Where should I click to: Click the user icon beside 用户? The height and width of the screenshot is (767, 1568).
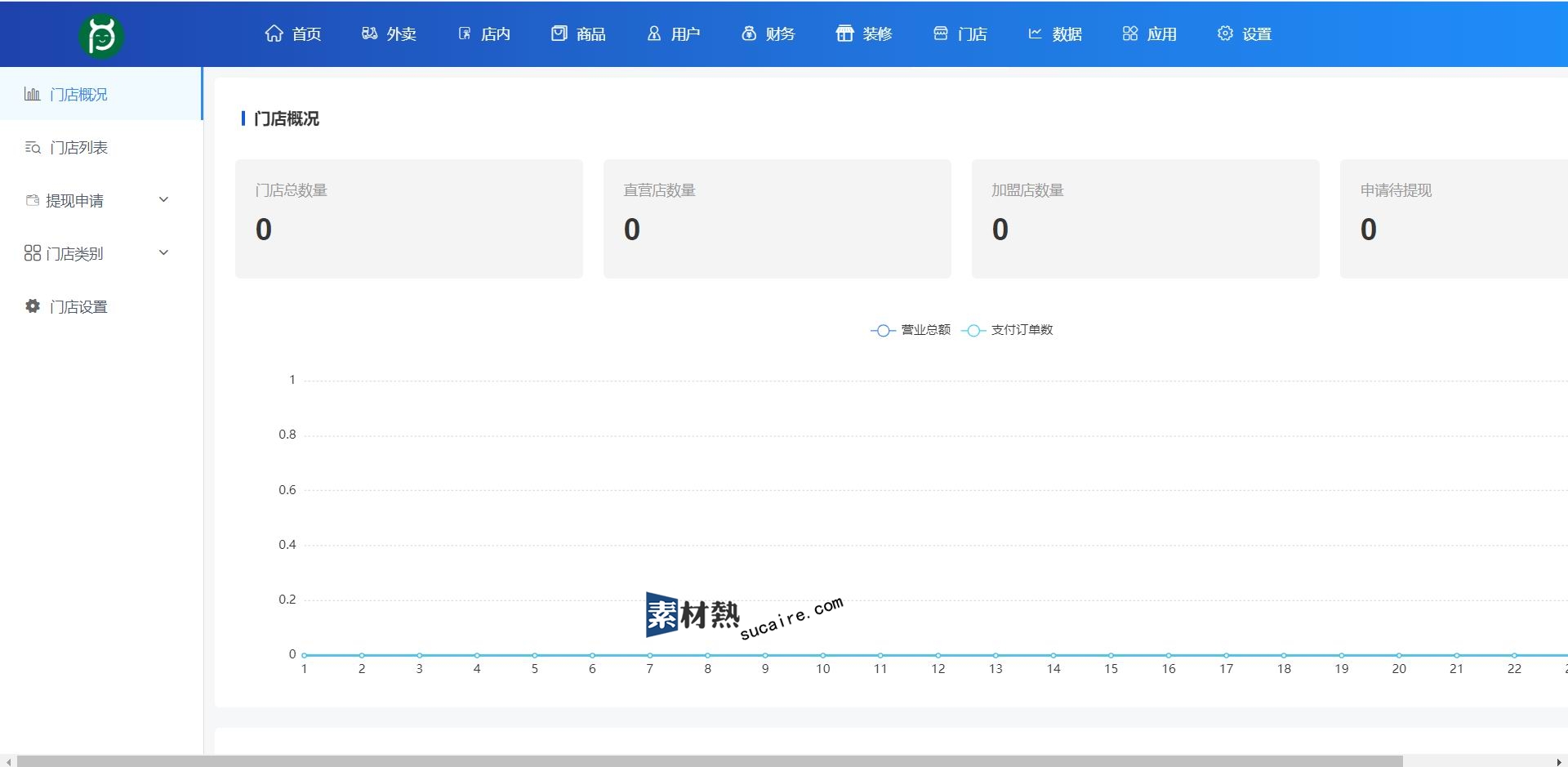(x=654, y=33)
